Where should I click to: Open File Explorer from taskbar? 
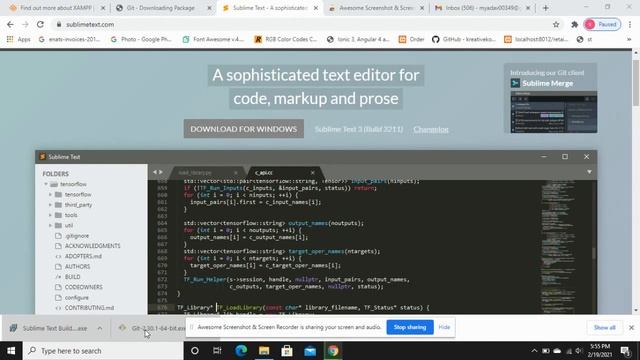pos(264,351)
